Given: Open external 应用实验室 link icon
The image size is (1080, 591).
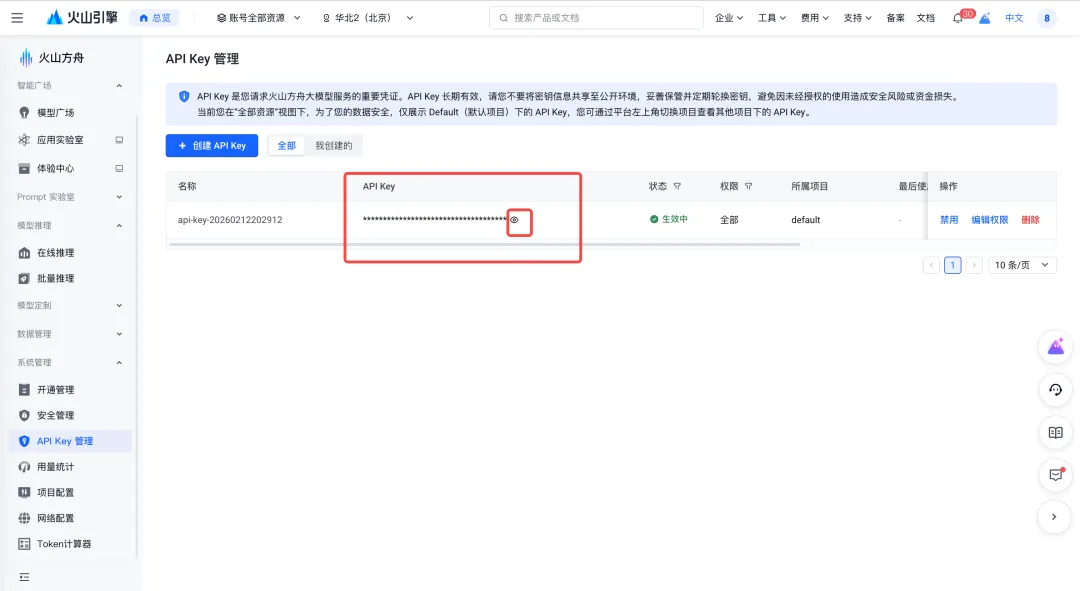Looking at the screenshot, I should 119,140.
